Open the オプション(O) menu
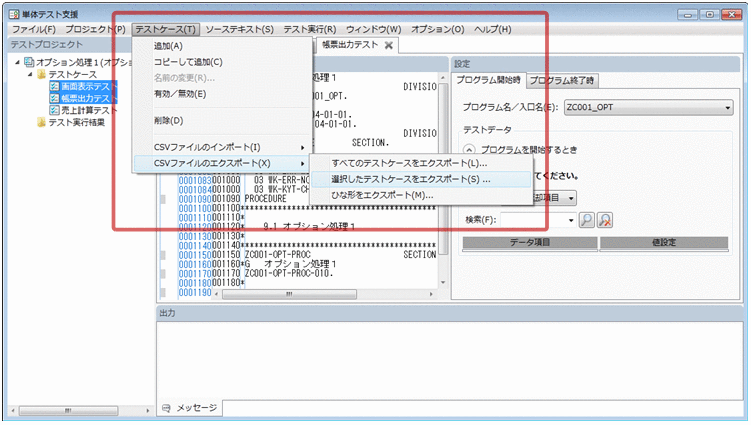751x425 pixels. tap(438, 29)
